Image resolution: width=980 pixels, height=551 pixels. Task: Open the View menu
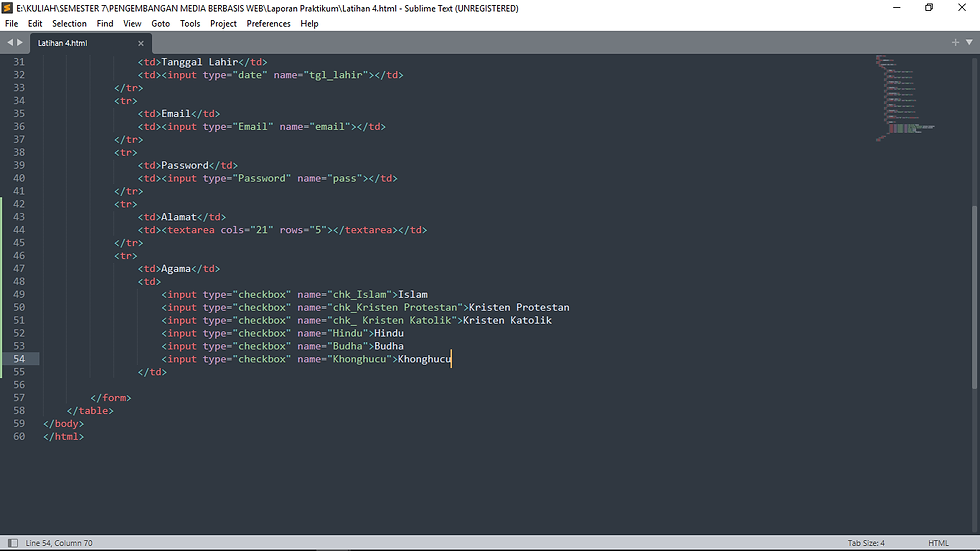132,24
